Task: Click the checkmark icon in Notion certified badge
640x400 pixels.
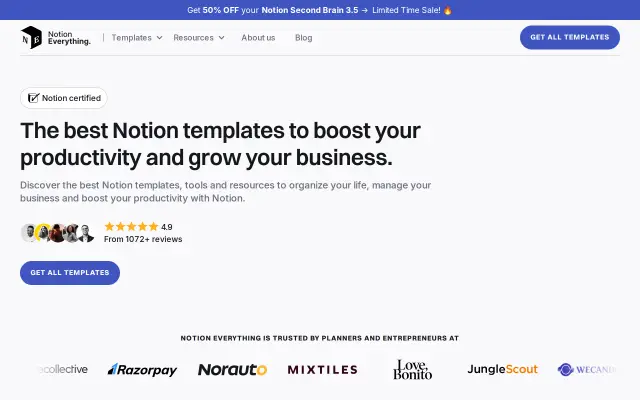Action: [x=33, y=98]
